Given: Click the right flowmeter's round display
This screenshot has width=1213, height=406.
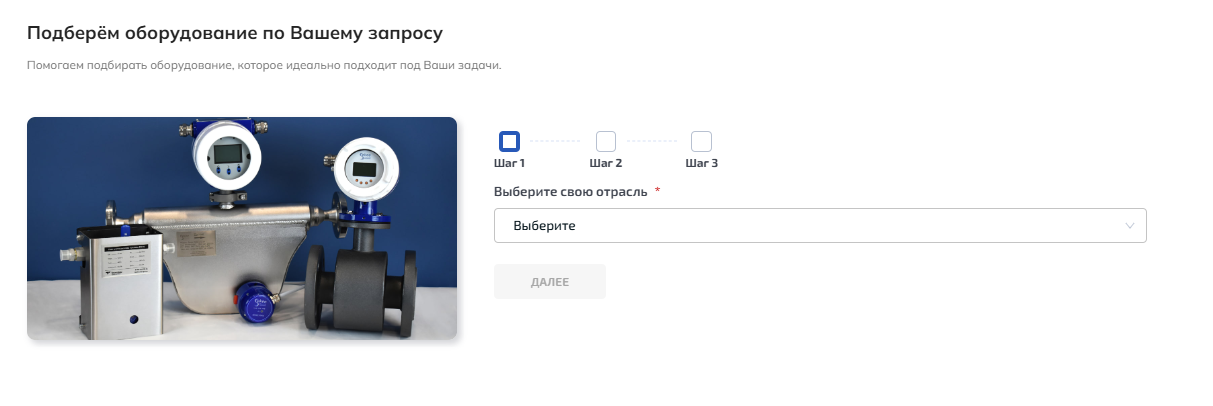Looking at the screenshot, I should click(x=365, y=167).
